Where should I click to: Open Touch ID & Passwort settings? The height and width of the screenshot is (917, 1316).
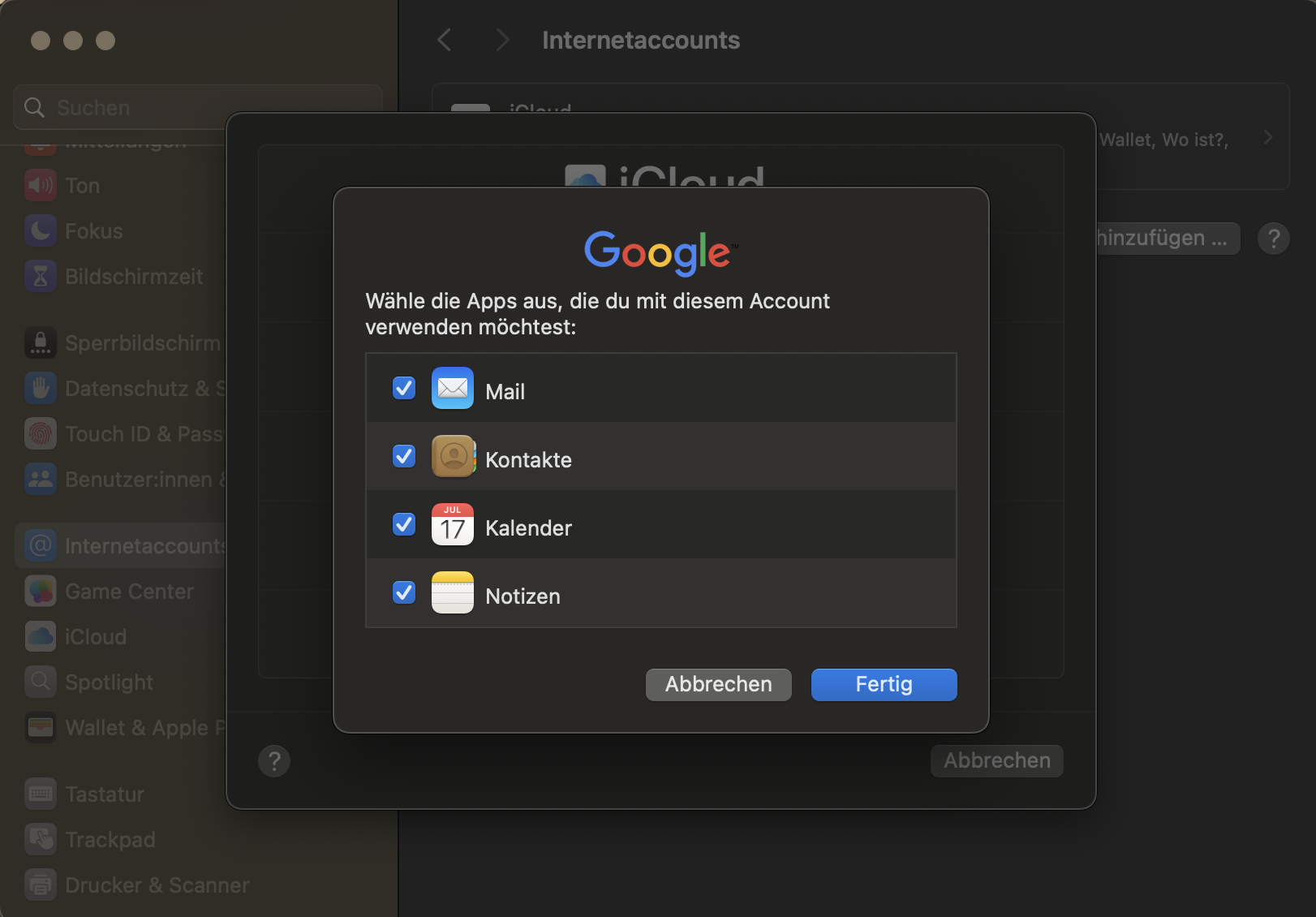click(40, 433)
